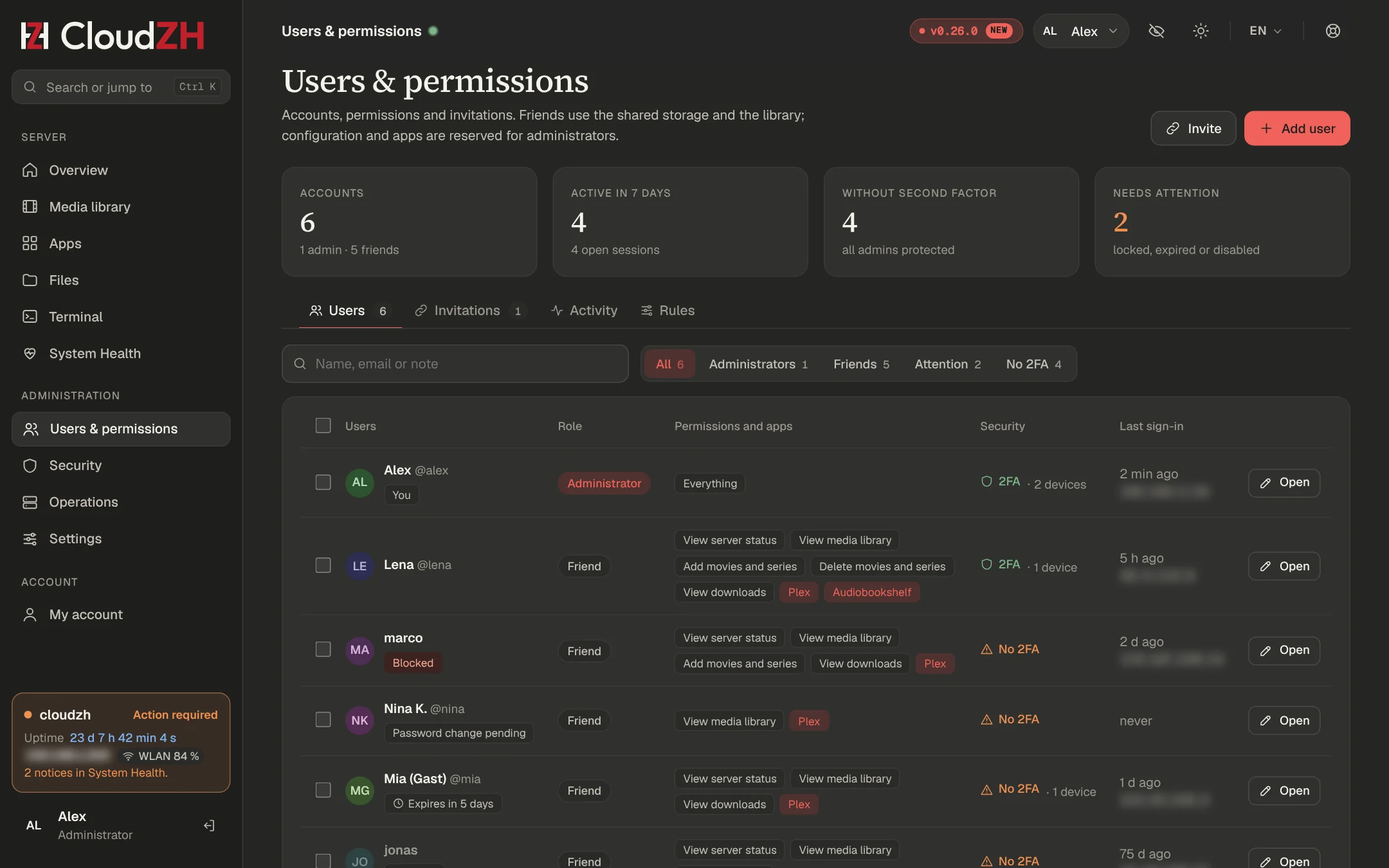Go to Media library page
Screen dimensions: 1389x868
click(121, 206)
